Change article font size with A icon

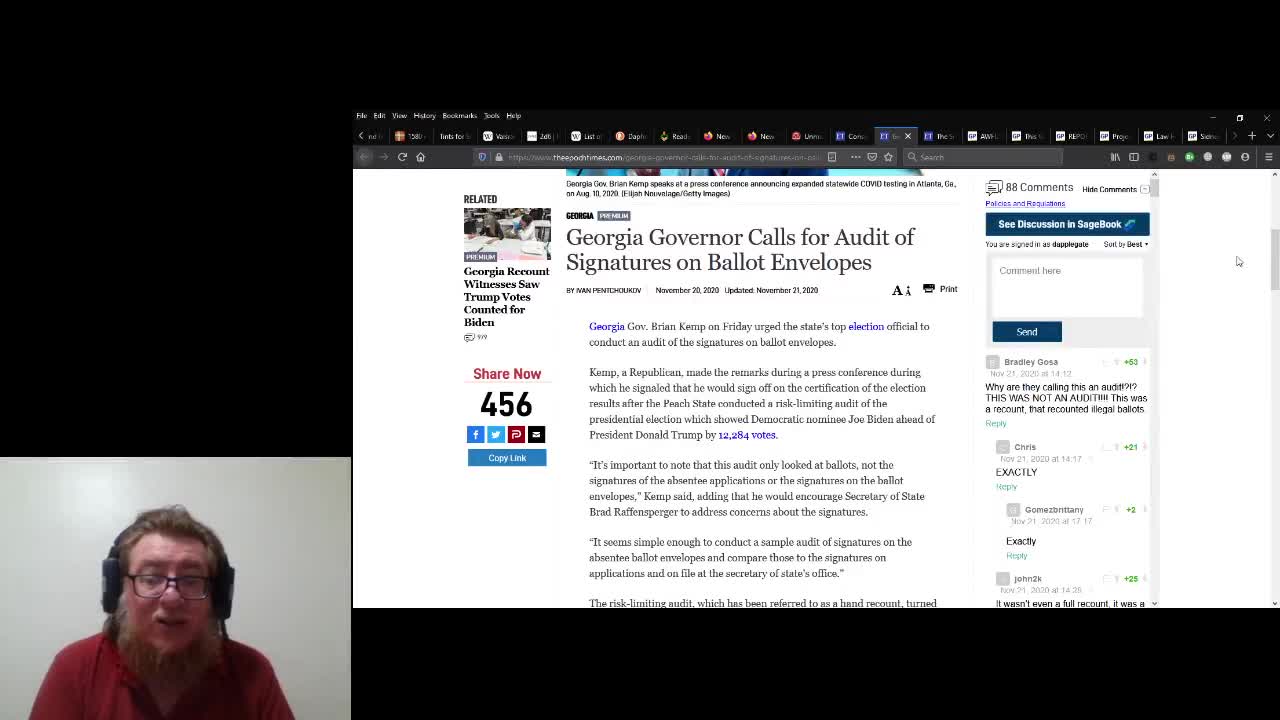(901, 290)
